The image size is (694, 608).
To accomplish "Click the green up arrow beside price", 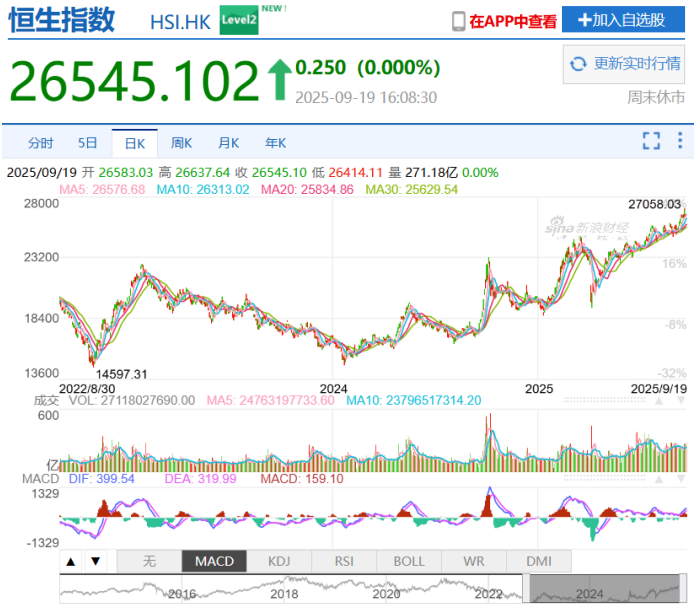I will click(278, 78).
